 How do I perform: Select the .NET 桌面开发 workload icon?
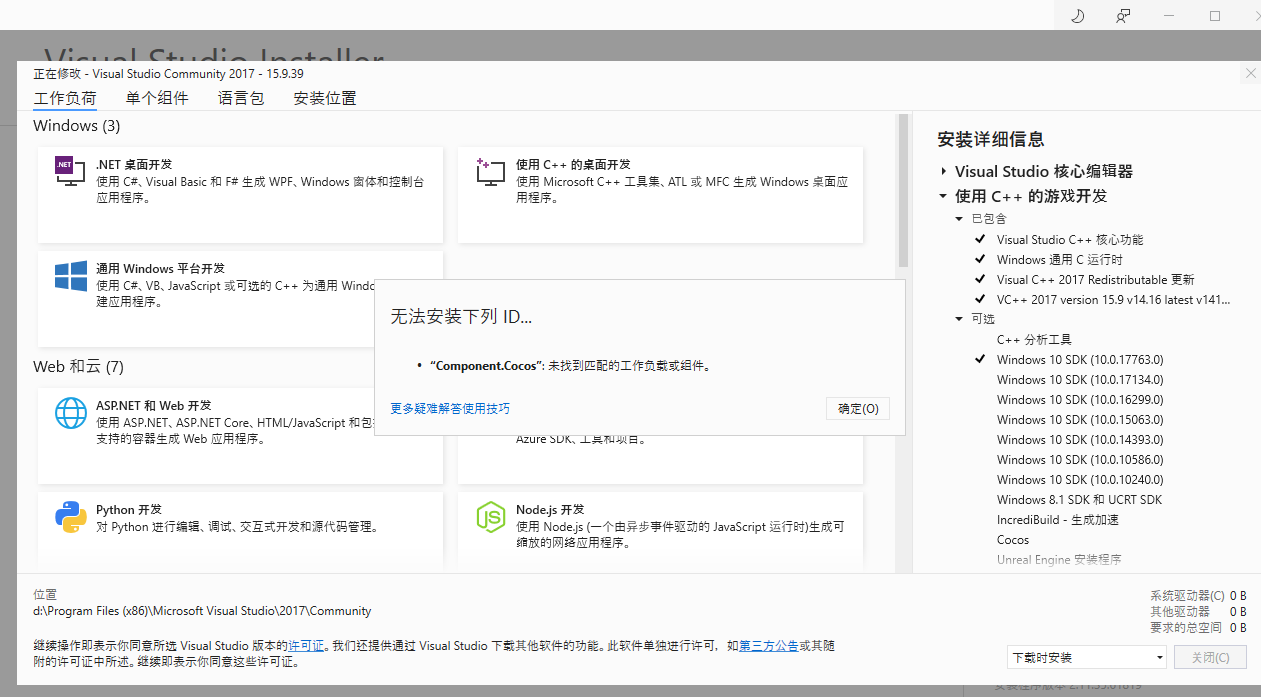tap(70, 172)
